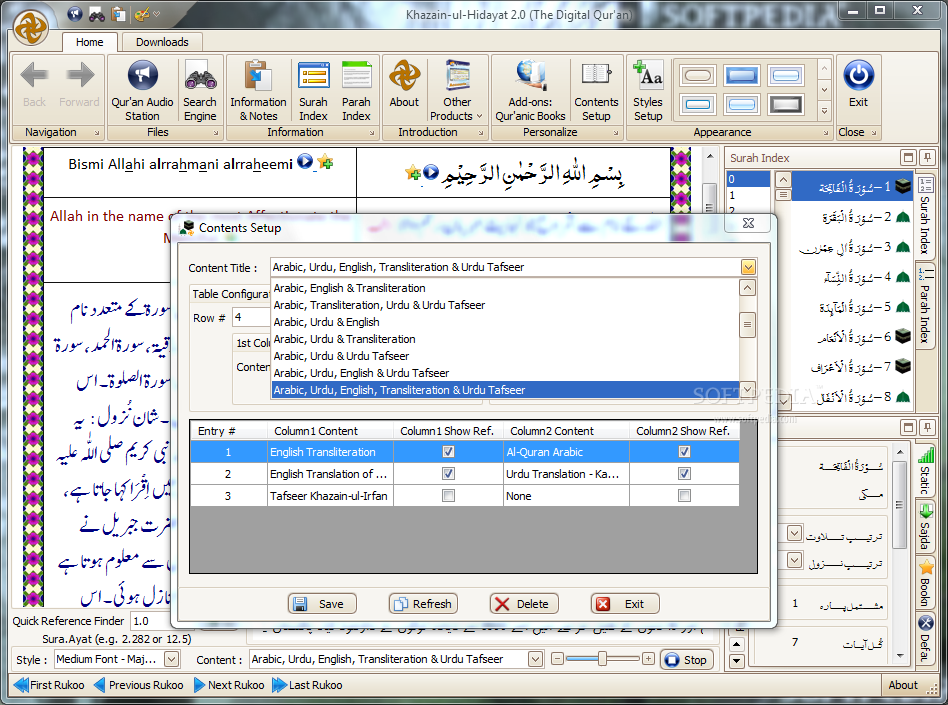This screenshot has height=705, width=948.
Task: Enable Column2 Show Ref. for entry 3
Action: point(684,496)
